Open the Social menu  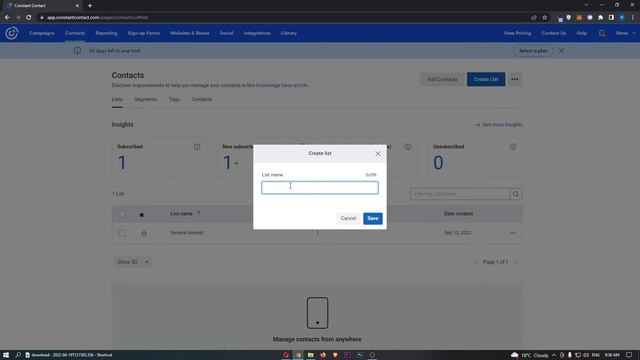[227, 33]
